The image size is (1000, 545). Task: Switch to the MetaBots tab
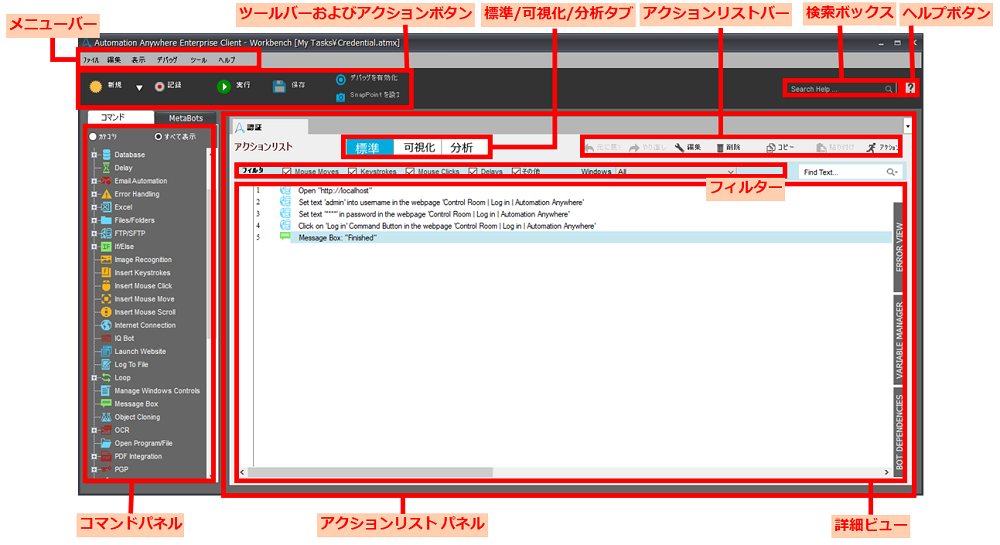186,118
